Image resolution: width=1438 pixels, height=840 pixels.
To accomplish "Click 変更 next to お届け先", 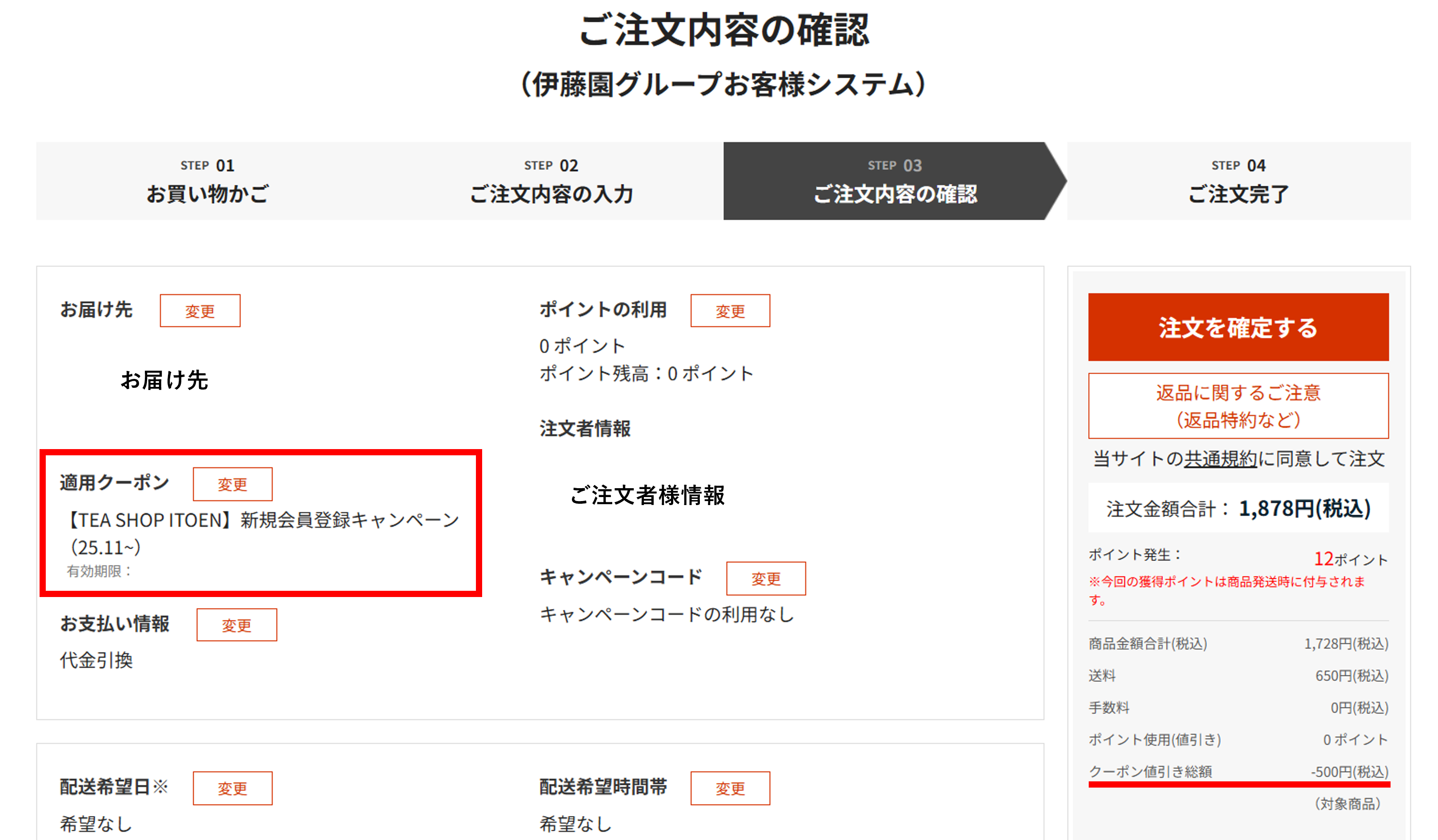I will coord(200,311).
